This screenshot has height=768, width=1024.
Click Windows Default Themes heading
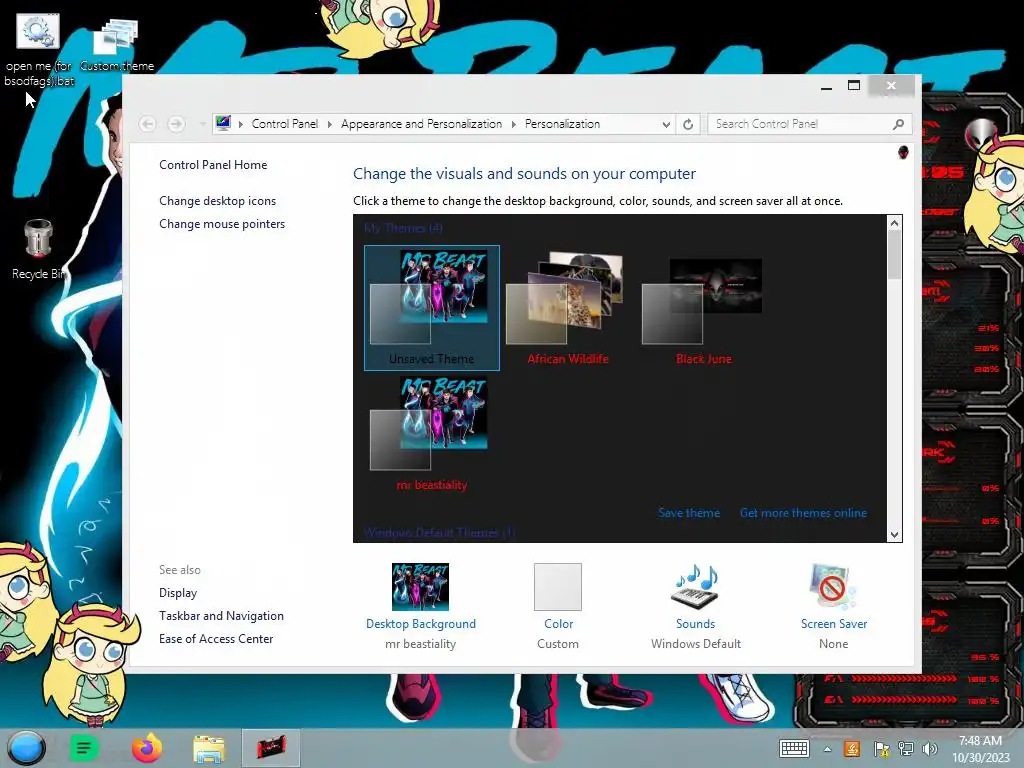click(x=440, y=533)
